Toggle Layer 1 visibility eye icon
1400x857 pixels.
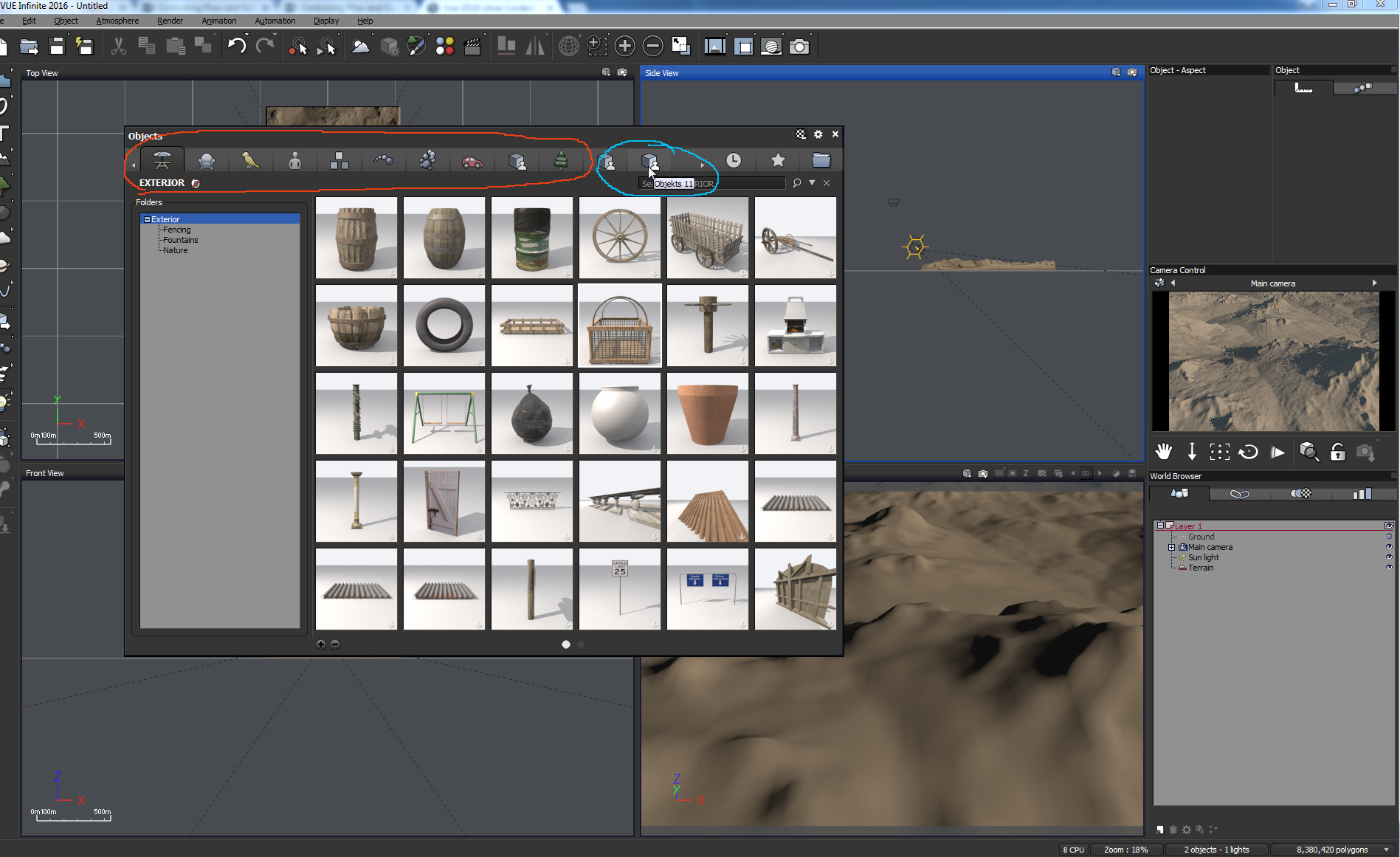click(x=1389, y=526)
